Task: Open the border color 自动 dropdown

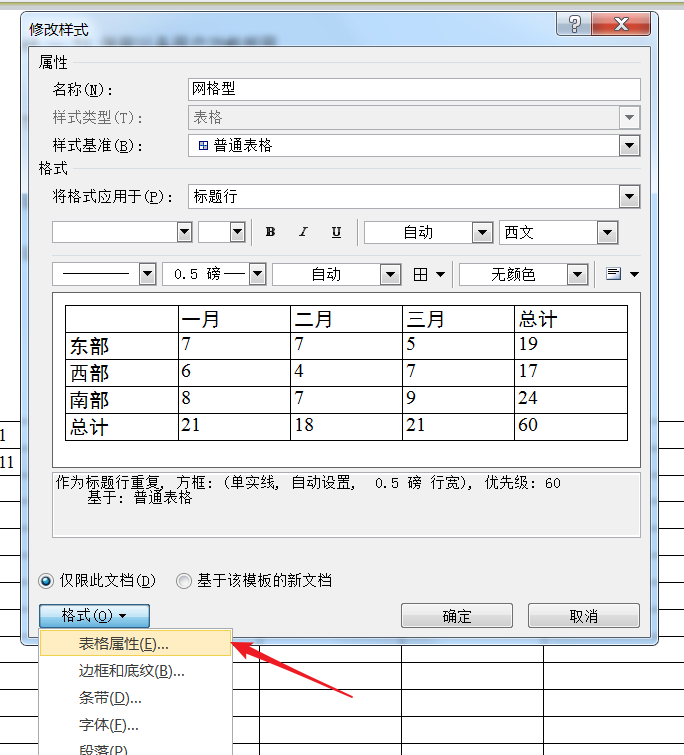Action: coord(390,275)
